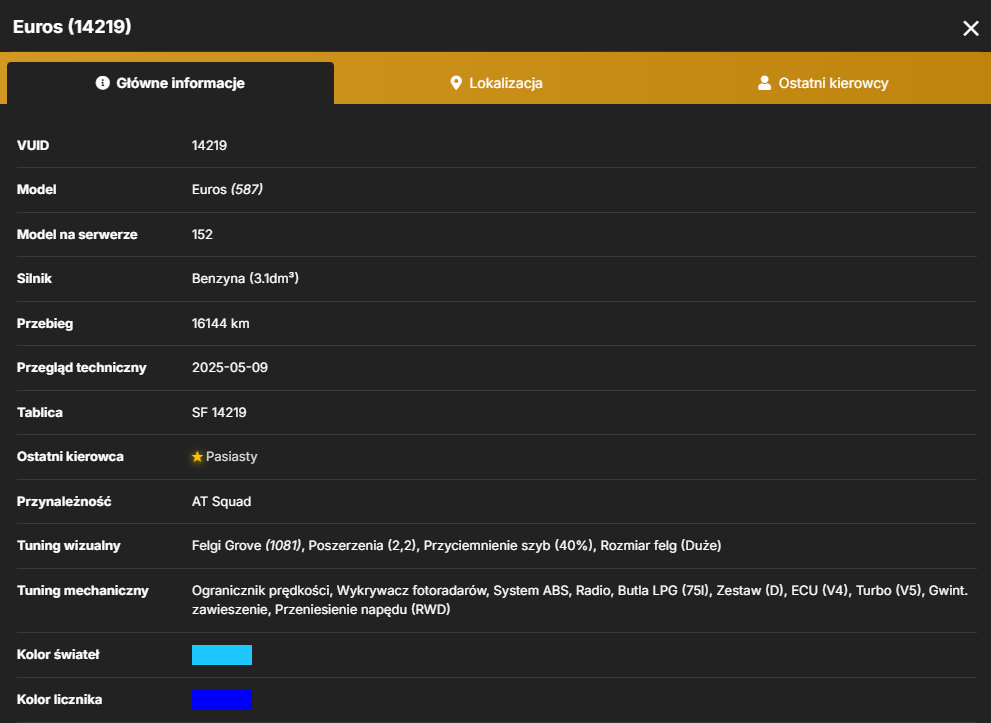Click the Tablica row label
This screenshot has height=723, width=991.
click(40, 412)
